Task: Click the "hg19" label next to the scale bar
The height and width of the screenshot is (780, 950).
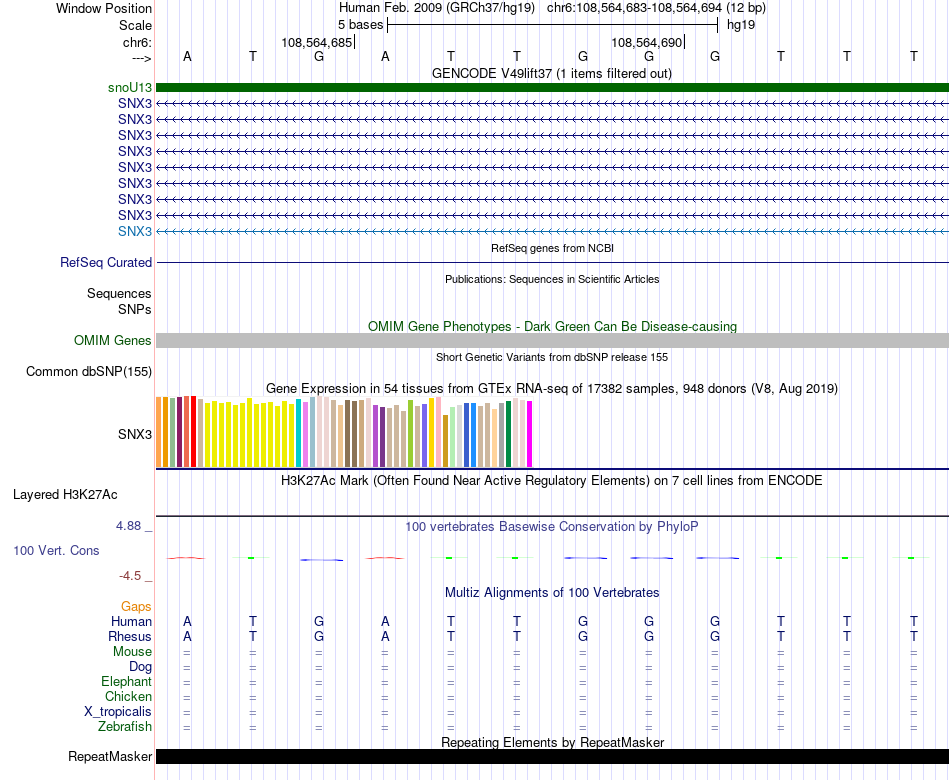Action: [741, 25]
